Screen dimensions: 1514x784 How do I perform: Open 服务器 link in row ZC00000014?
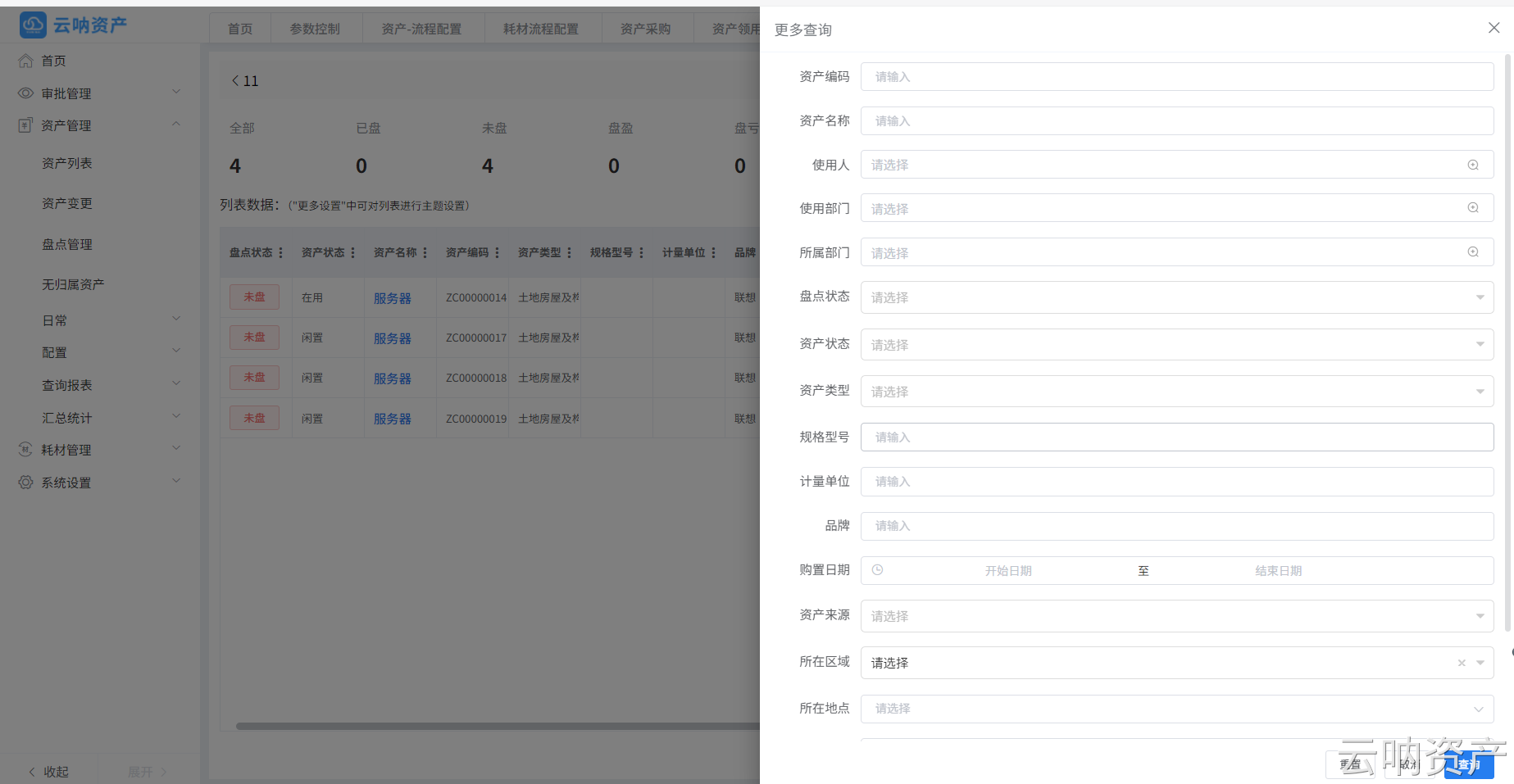(x=393, y=298)
